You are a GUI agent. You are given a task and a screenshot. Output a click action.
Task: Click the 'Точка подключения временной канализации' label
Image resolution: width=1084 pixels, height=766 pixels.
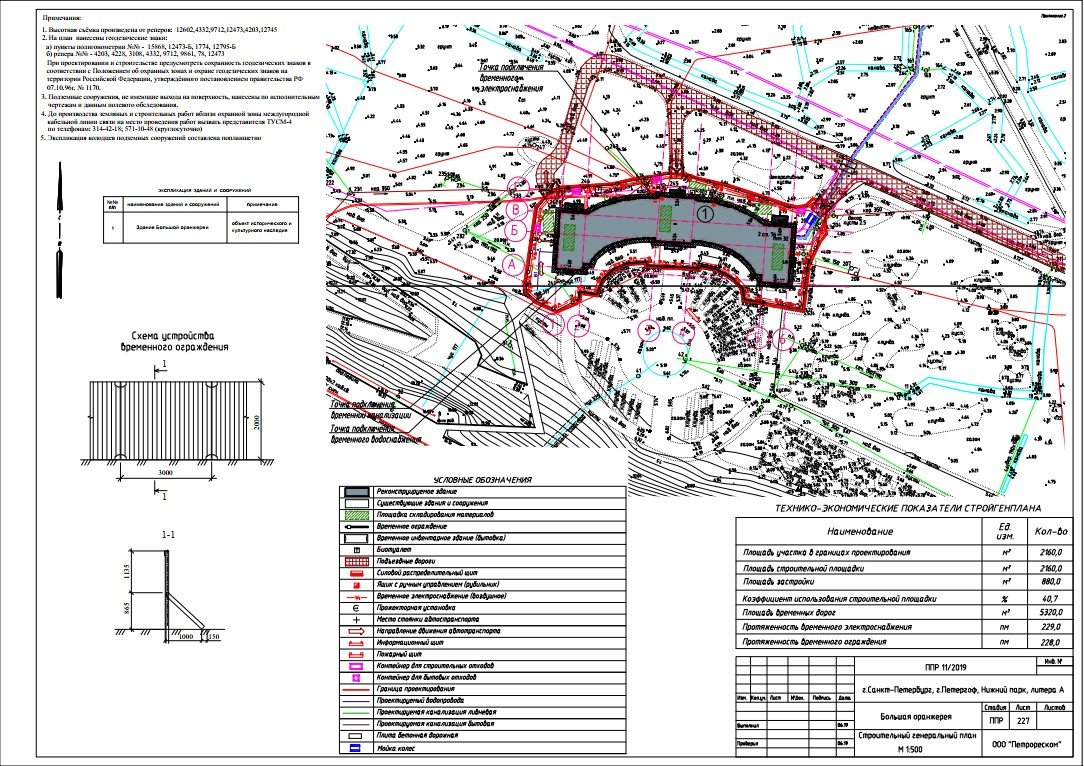coord(371,410)
